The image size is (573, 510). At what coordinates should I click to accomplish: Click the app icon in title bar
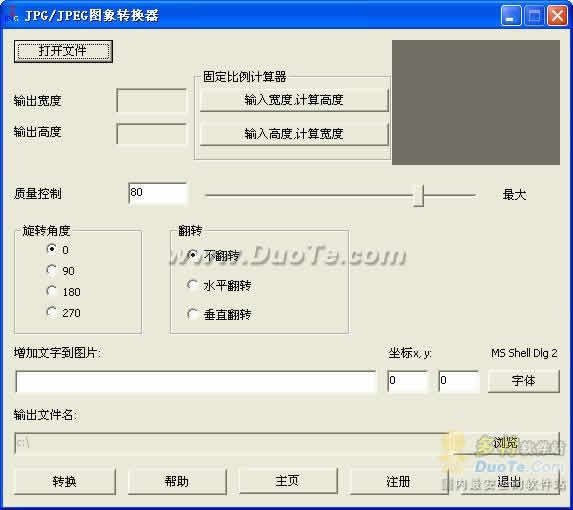(x=14, y=14)
